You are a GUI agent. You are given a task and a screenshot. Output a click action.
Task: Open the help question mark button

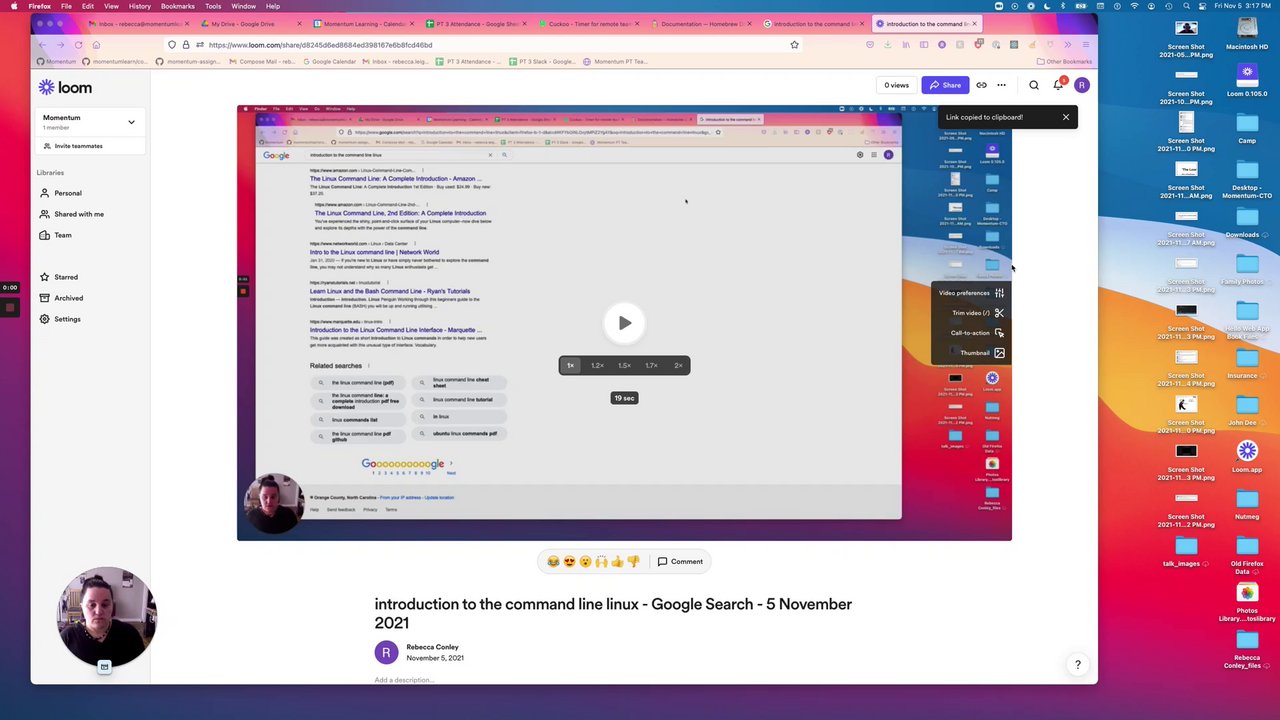(x=1077, y=664)
